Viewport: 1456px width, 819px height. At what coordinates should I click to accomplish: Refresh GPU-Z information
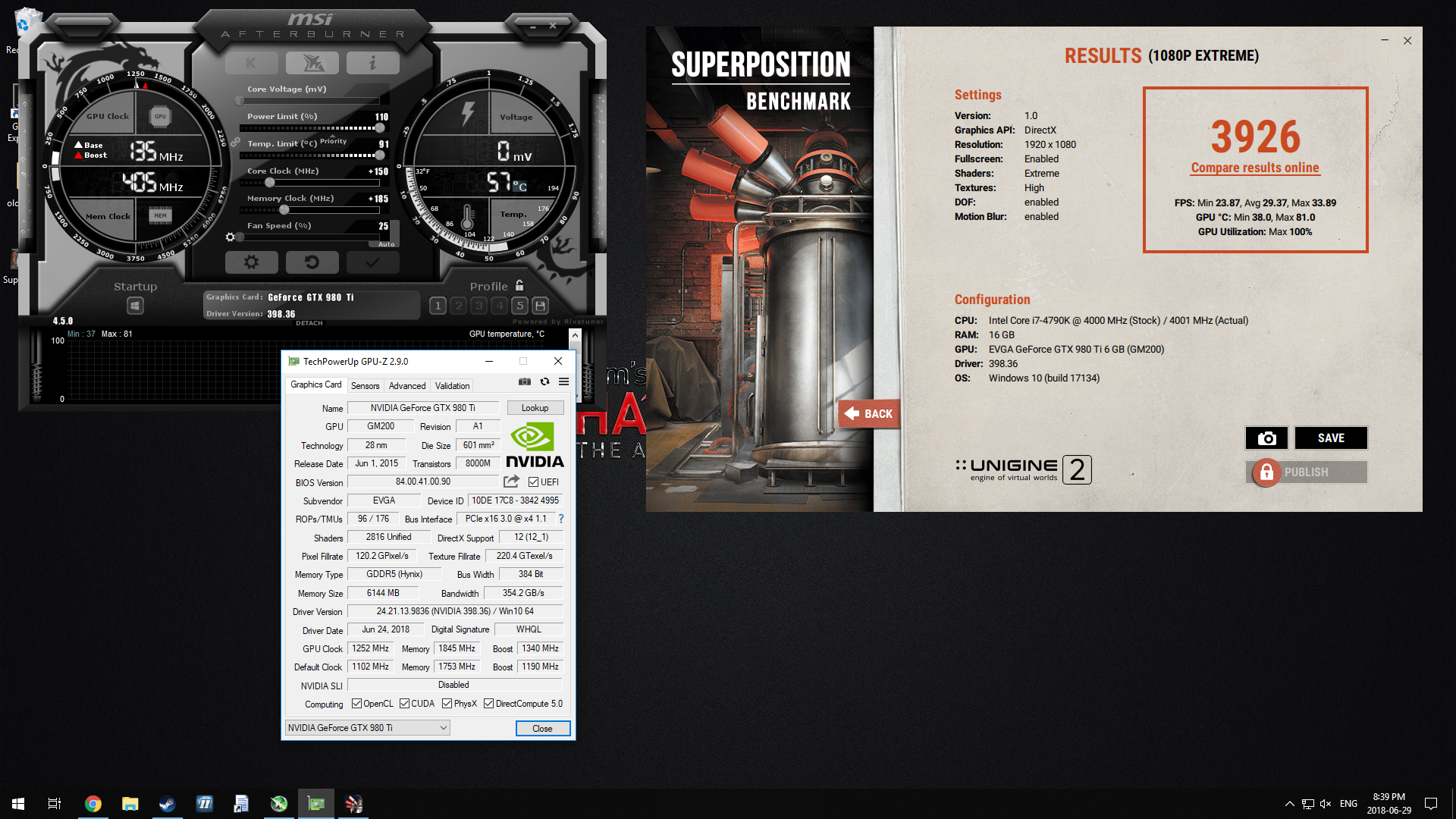point(544,381)
